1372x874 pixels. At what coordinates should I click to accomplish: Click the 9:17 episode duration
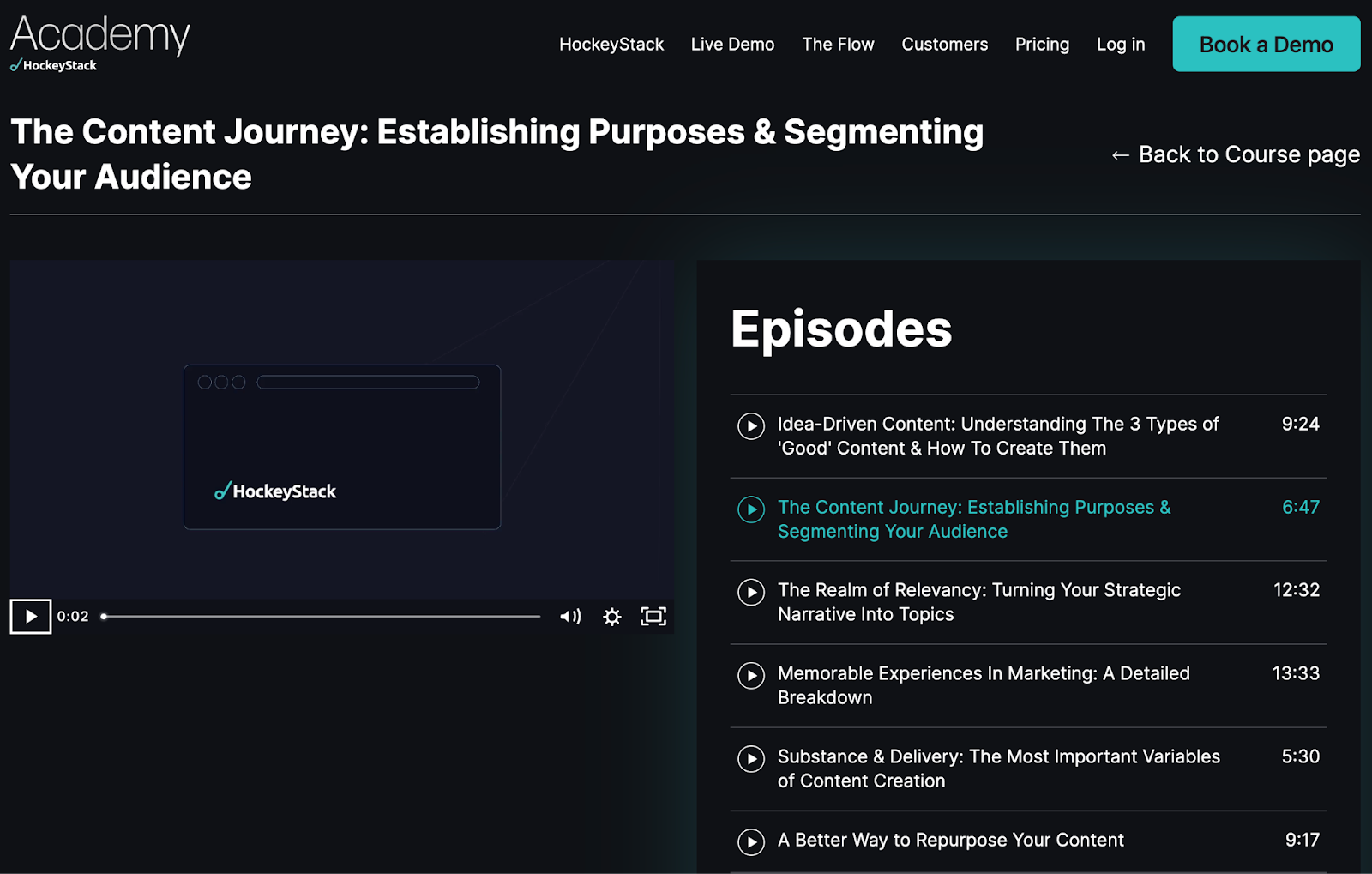click(x=1303, y=840)
